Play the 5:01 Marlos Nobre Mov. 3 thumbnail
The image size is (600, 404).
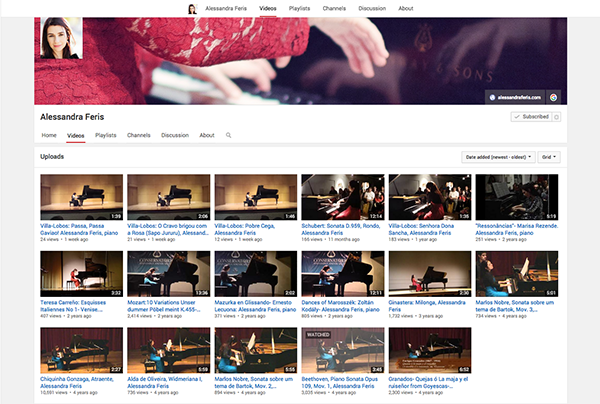517,274
